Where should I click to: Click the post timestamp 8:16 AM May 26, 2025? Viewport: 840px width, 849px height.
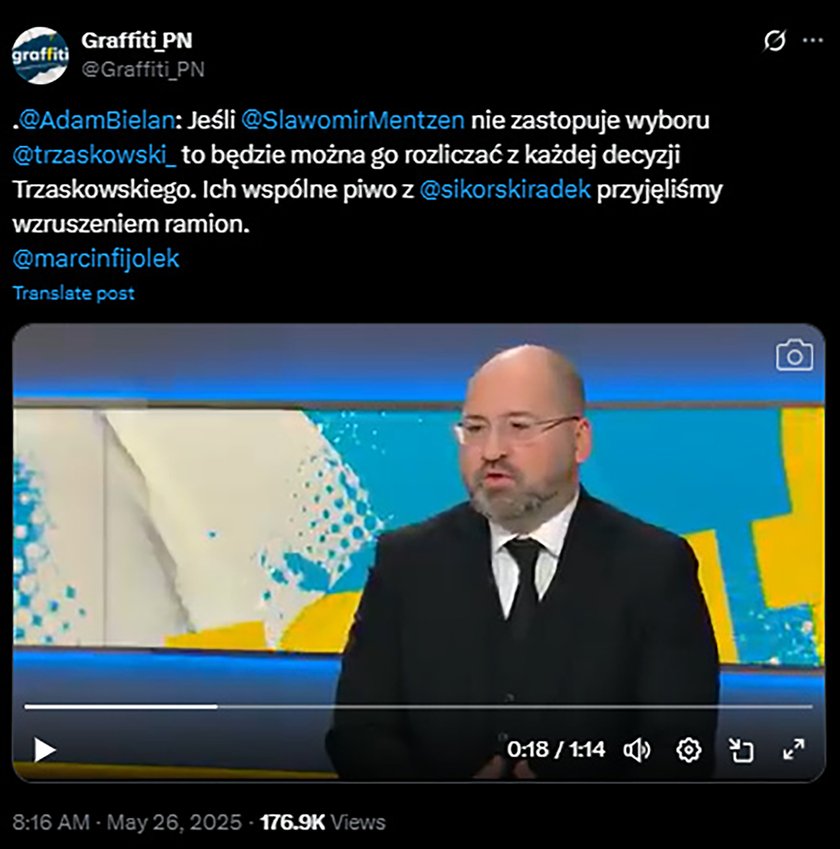[x=127, y=822]
